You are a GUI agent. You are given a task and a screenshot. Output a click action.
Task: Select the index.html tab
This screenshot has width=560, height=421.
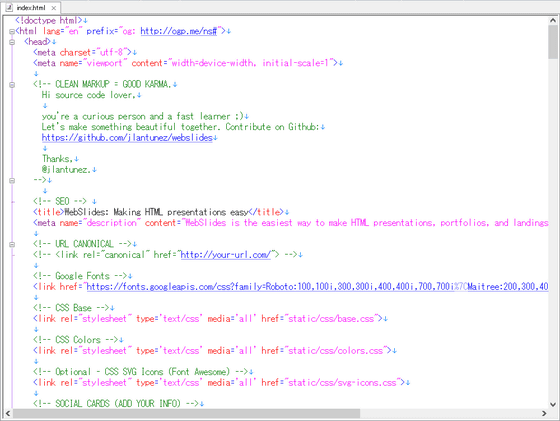pyautogui.click(x=31, y=7)
